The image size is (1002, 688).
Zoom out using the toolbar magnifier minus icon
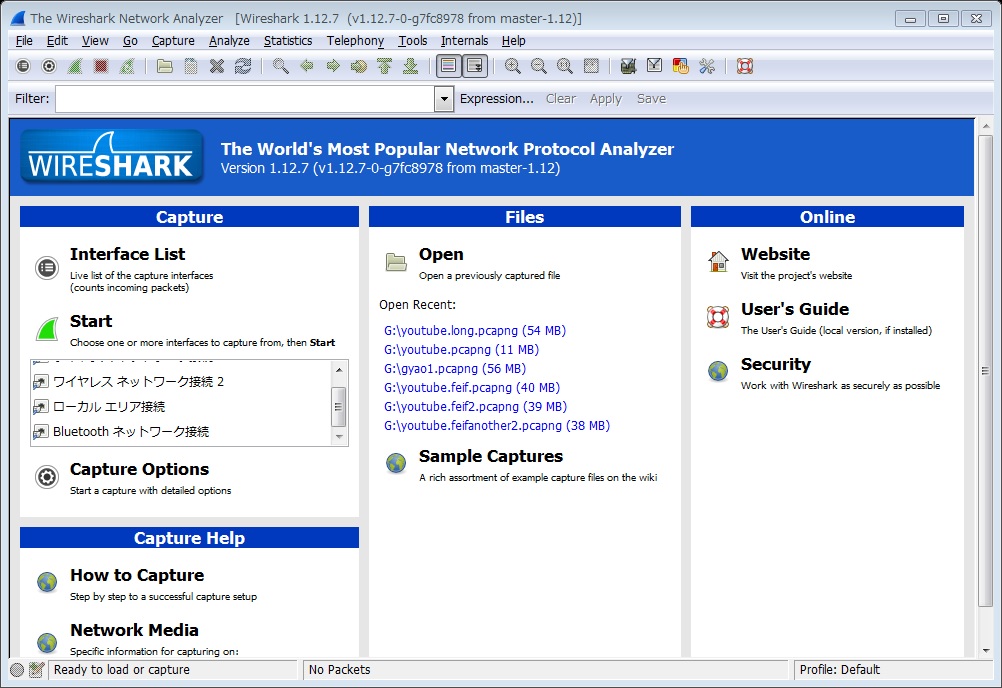point(539,66)
